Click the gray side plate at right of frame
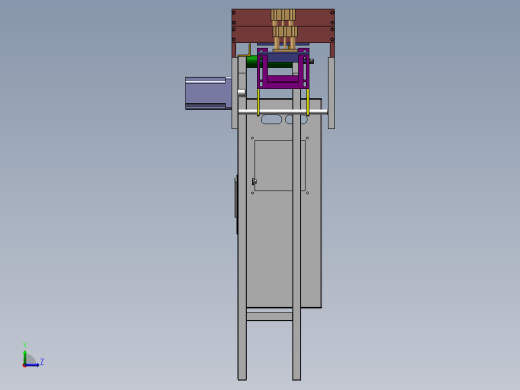 point(331,93)
